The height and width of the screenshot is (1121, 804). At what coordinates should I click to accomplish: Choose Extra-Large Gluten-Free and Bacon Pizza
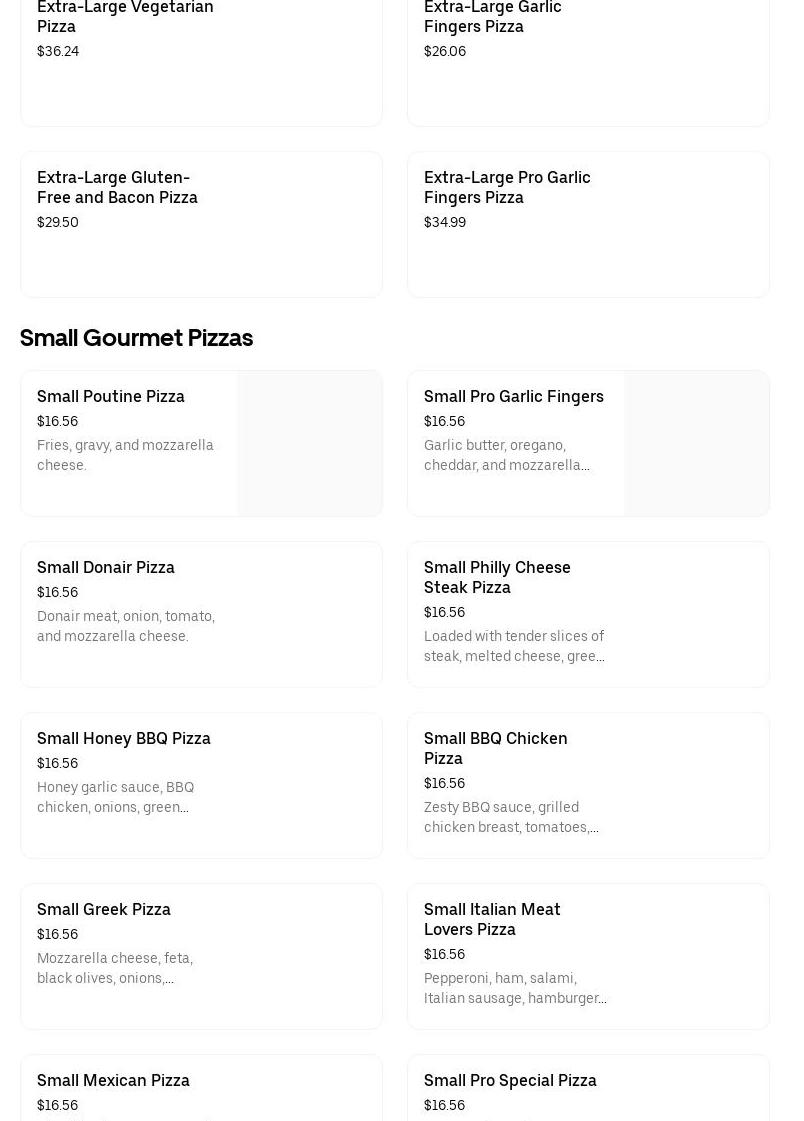click(x=117, y=187)
